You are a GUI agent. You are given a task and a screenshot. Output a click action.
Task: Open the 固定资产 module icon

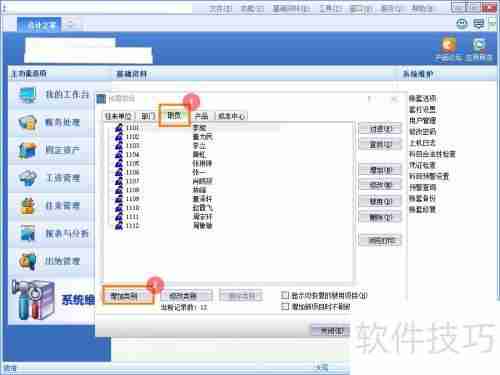pyautogui.click(x=28, y=150)
